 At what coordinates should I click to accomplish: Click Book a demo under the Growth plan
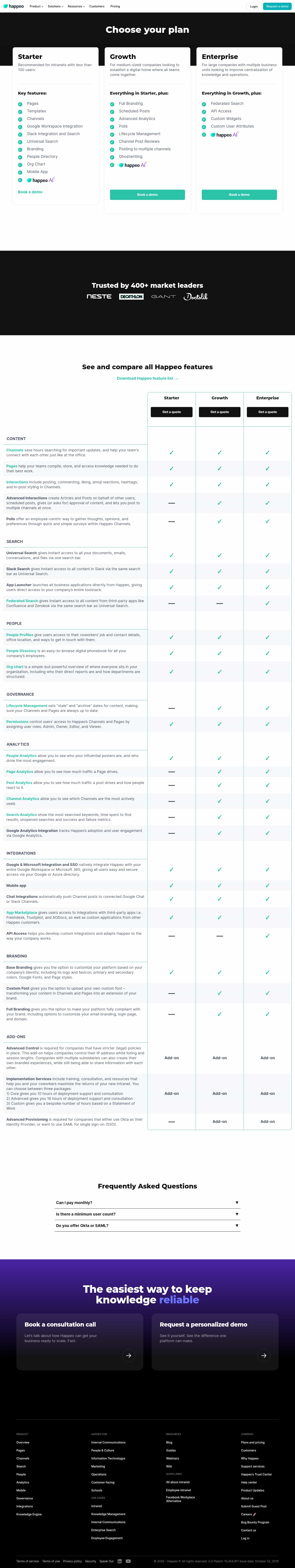pyautogui.click(x=147, y=195)
